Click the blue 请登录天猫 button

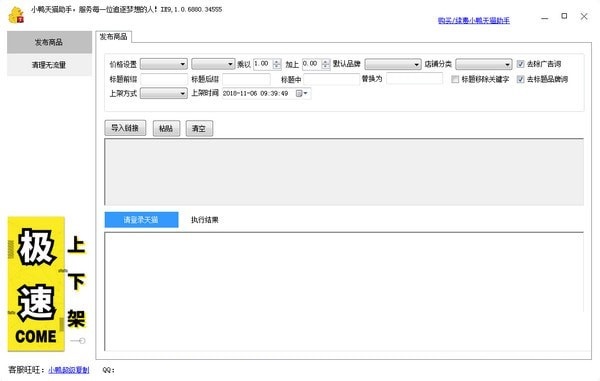click(x=141, y=220)
